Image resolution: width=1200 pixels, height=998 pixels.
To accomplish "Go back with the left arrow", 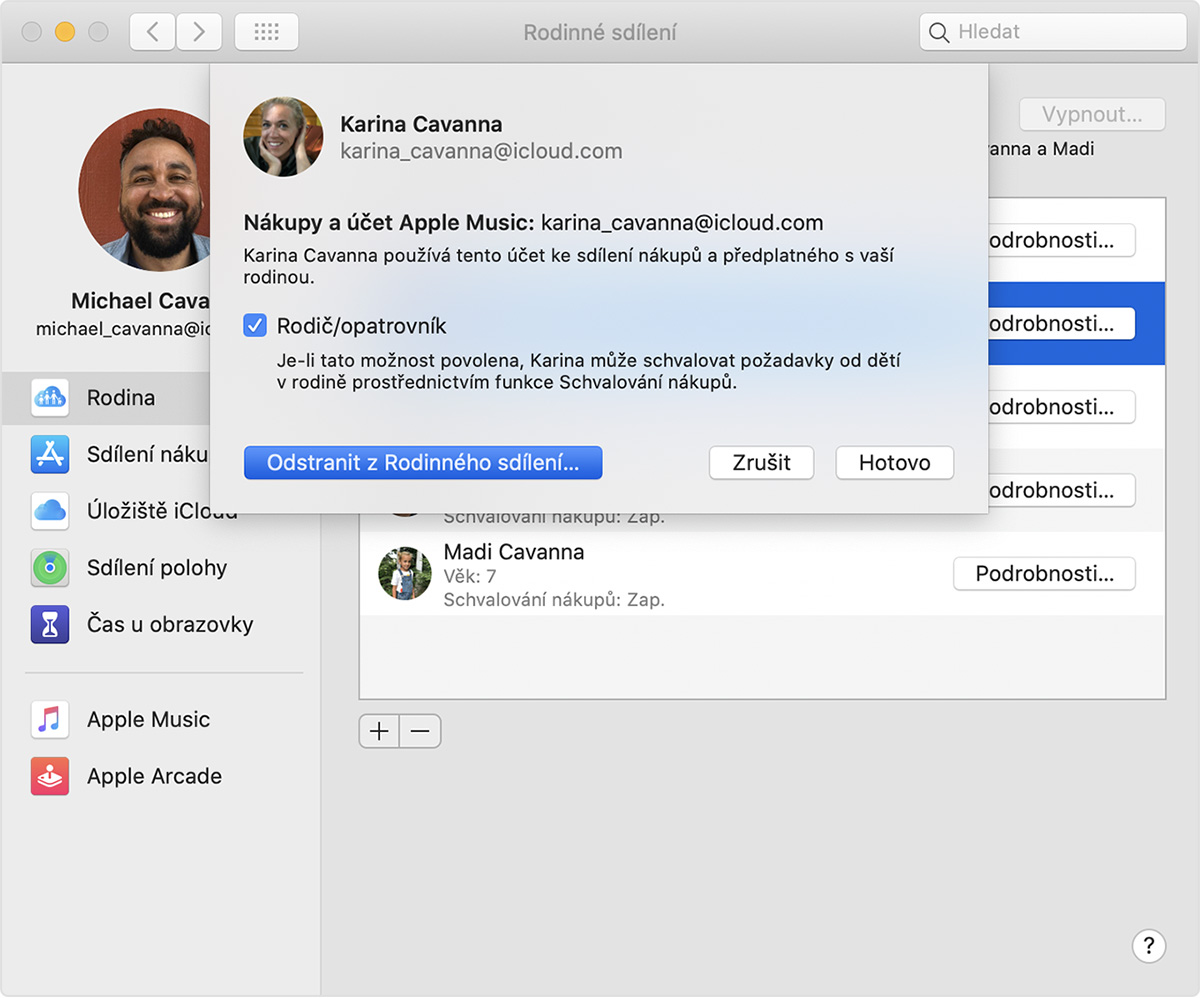I will [153, 32].
